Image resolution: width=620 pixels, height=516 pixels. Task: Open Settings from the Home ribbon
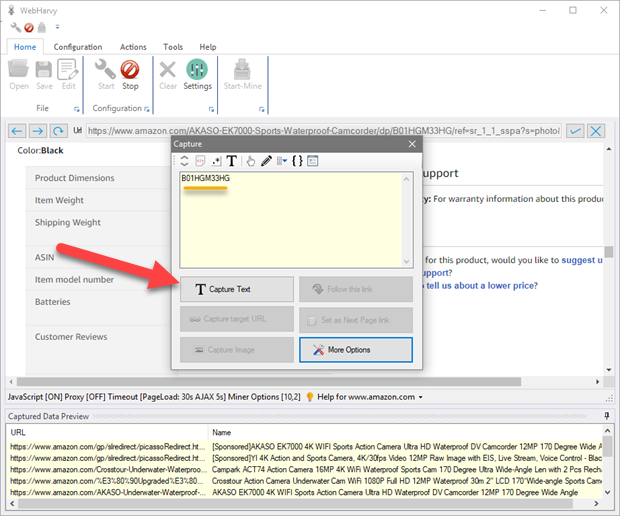coord(197,74)
